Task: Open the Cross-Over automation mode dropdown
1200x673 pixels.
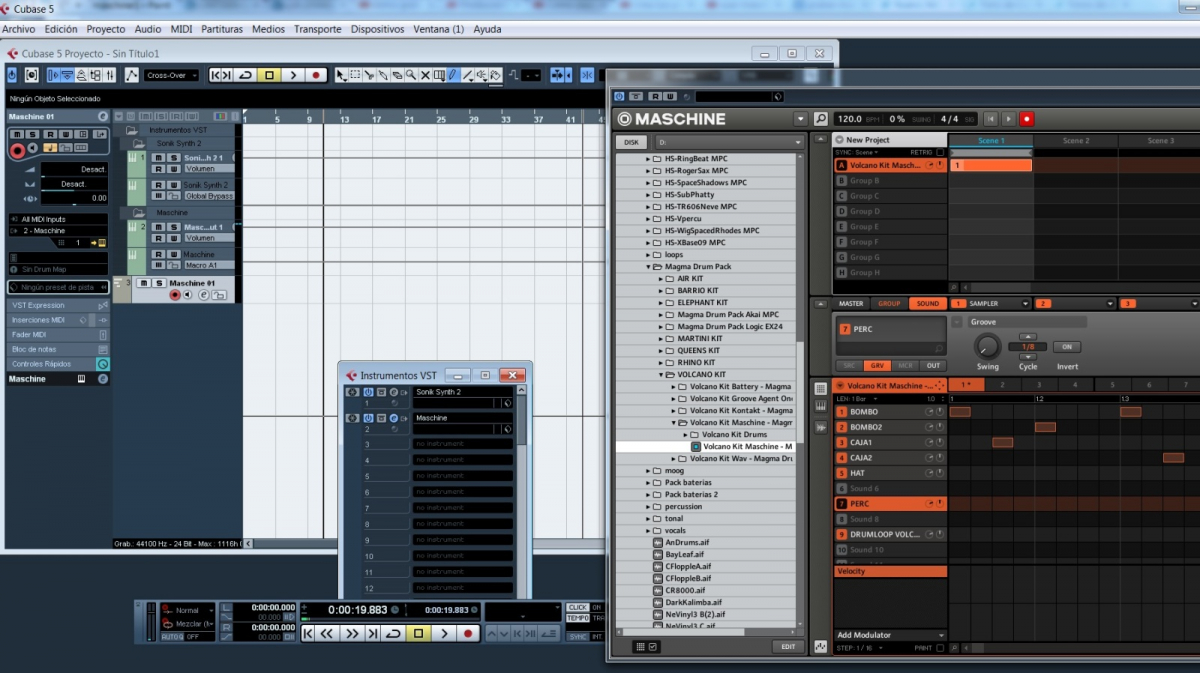Action: point(171,75)
